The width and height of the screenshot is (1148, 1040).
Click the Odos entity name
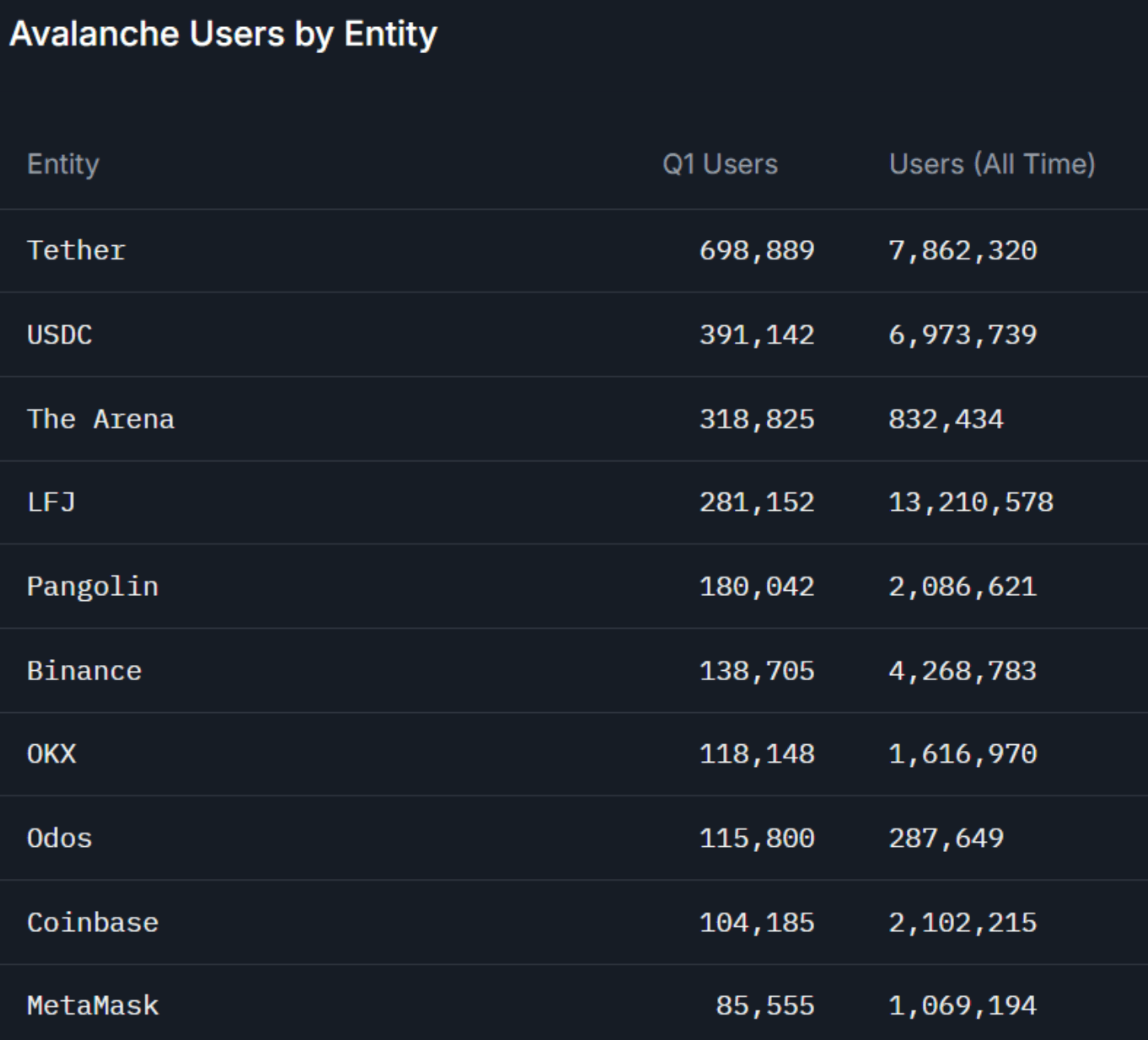pyautogui.click(x=60, y=839)
